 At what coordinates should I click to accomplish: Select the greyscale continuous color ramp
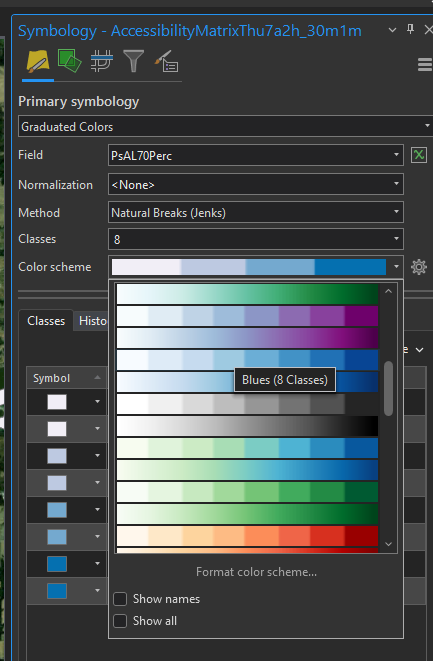(x=247, y=426)
